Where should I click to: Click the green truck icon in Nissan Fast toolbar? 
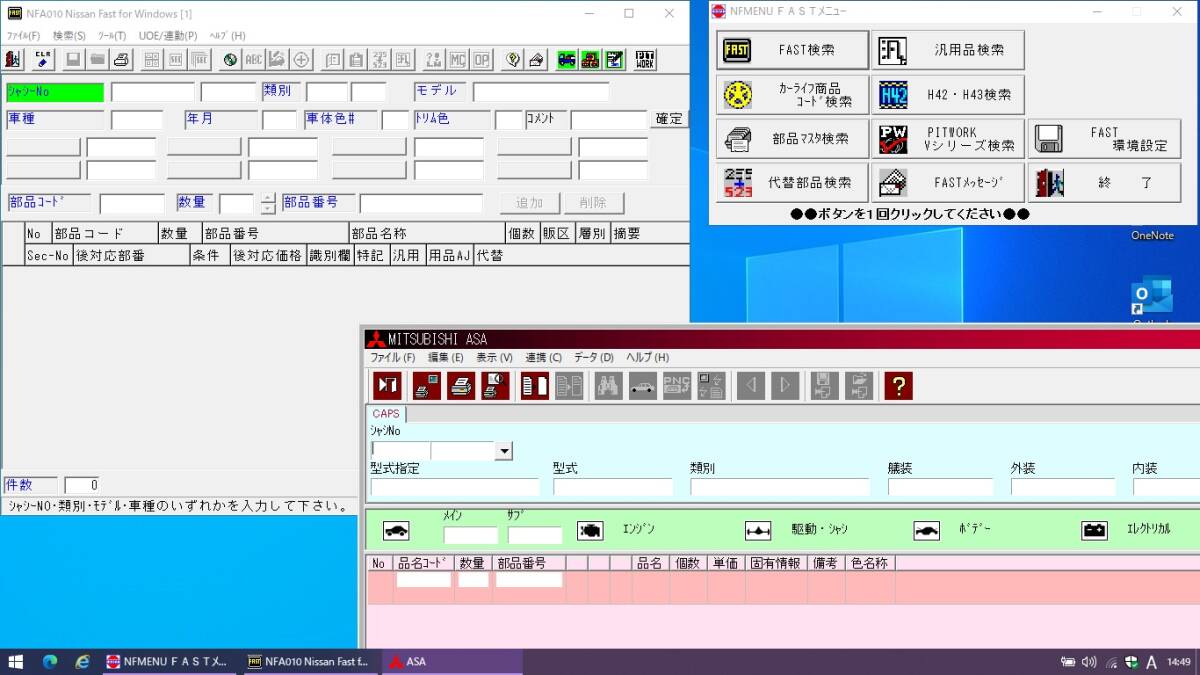coord(591,59)
